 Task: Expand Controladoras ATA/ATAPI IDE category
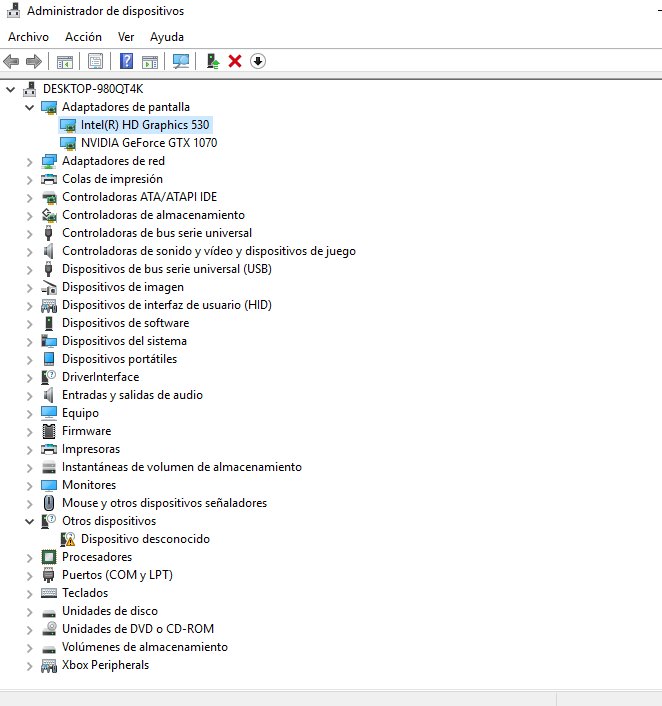pyautogui.click(x=30, y=198)
